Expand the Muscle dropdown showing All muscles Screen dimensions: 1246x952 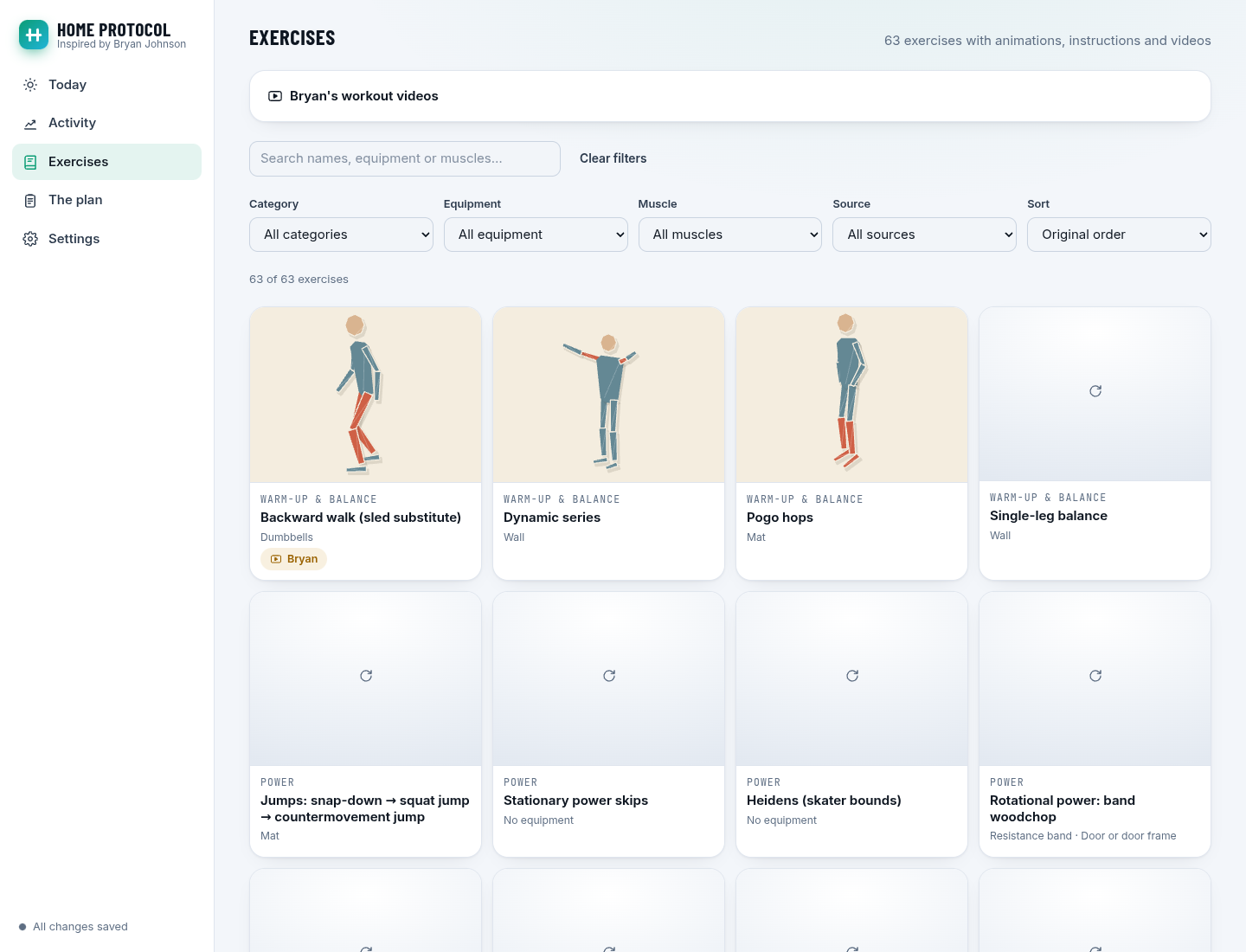730,235
